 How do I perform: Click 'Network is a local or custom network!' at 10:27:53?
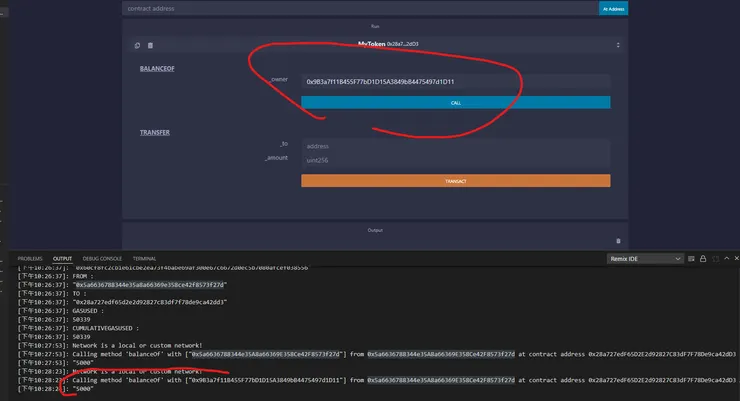137,346
